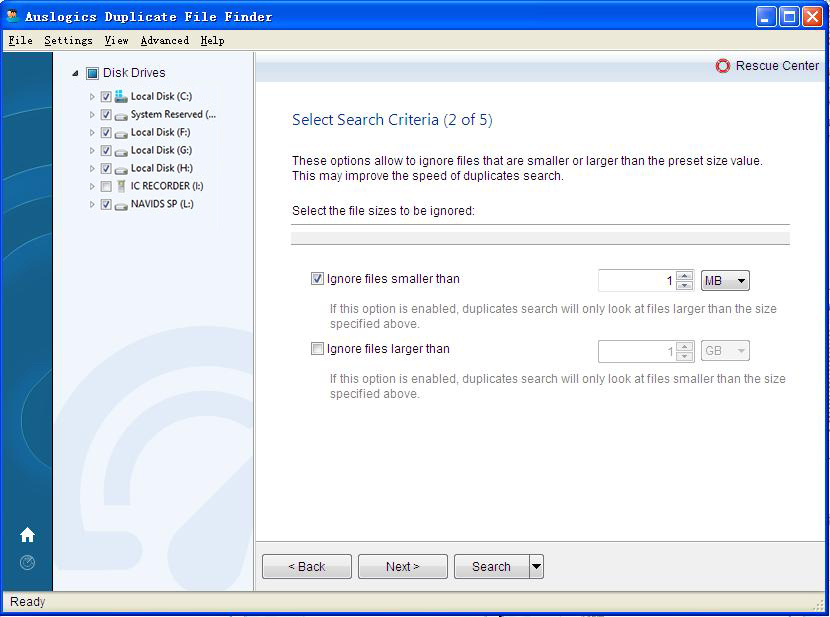Screen dimensions: 830x617
Task: Expand IC RECORDER (I:) tree node
Action: pyautogui.click(x=92, y=187)
